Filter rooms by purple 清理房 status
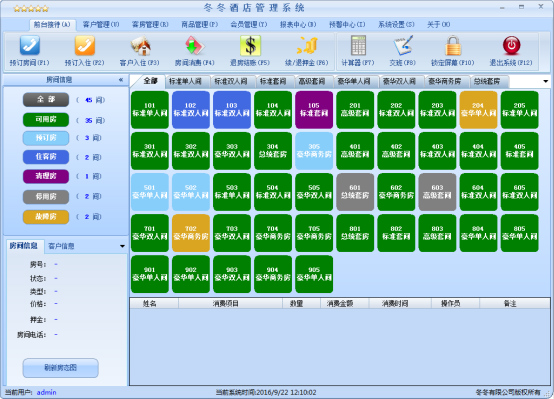This screenshot has width=554, height=399. [x=46, y=176]
